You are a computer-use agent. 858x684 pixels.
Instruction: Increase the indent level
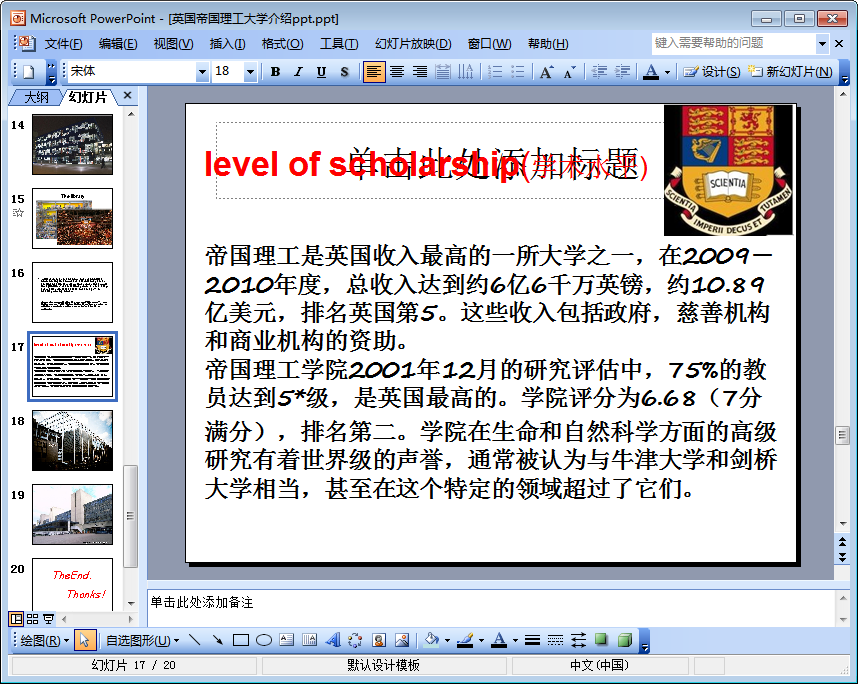pos(622,72)
